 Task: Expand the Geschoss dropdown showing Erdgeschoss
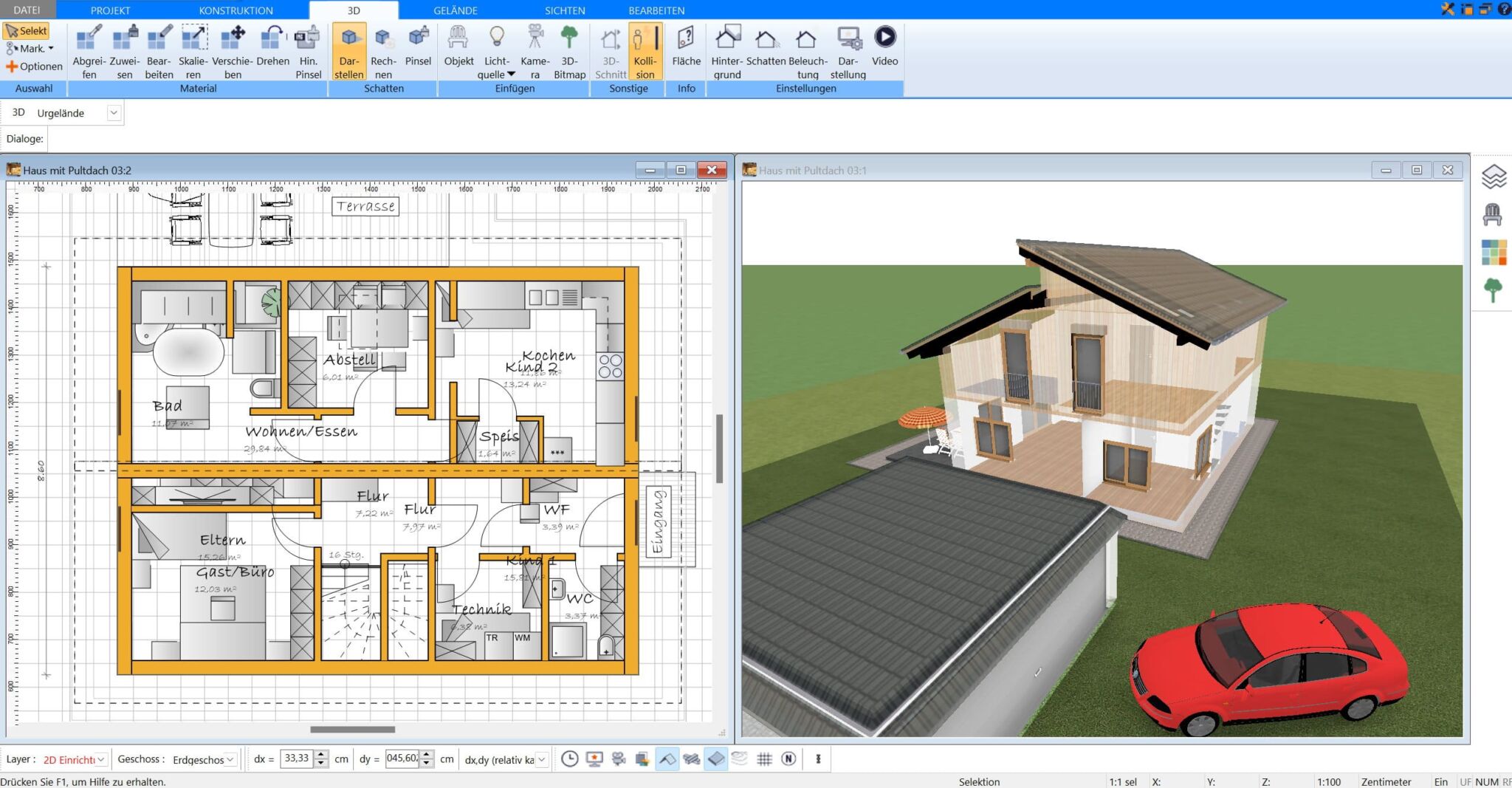pyautogui.click(x=230, y=758)
